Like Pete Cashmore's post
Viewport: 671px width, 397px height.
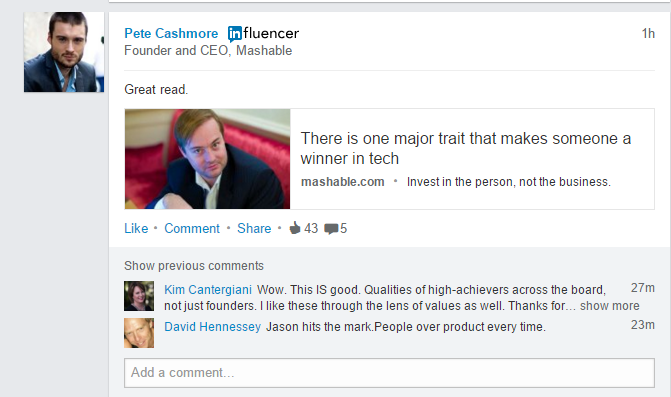pyautogui.click(x=136, y=228)
